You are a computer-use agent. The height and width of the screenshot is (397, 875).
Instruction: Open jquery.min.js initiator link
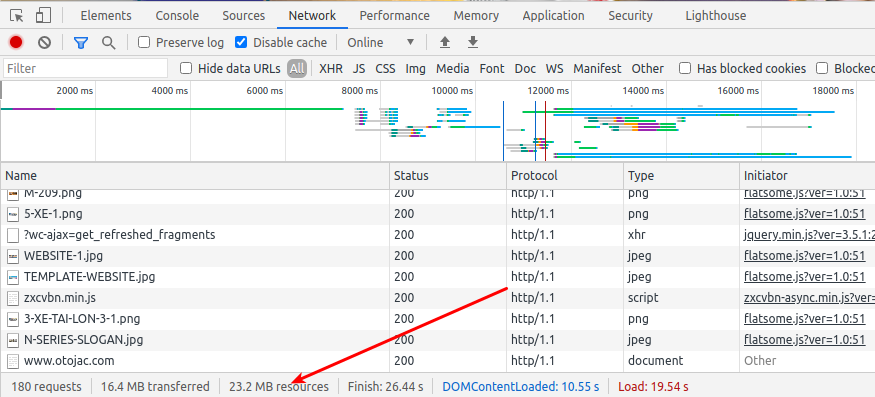[x=809, y=235]
